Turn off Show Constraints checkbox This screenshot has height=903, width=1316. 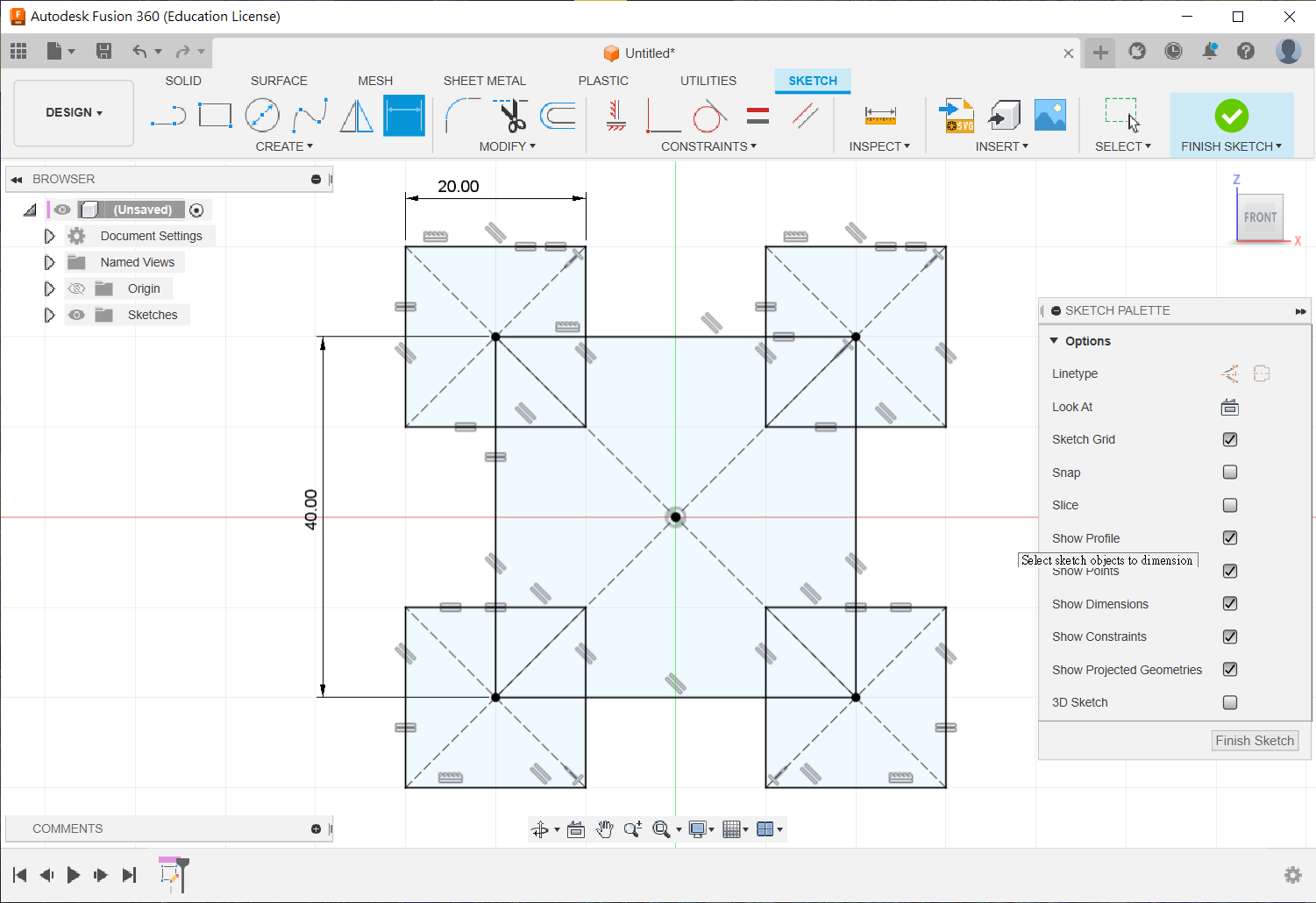click(x=1230, y=636)
